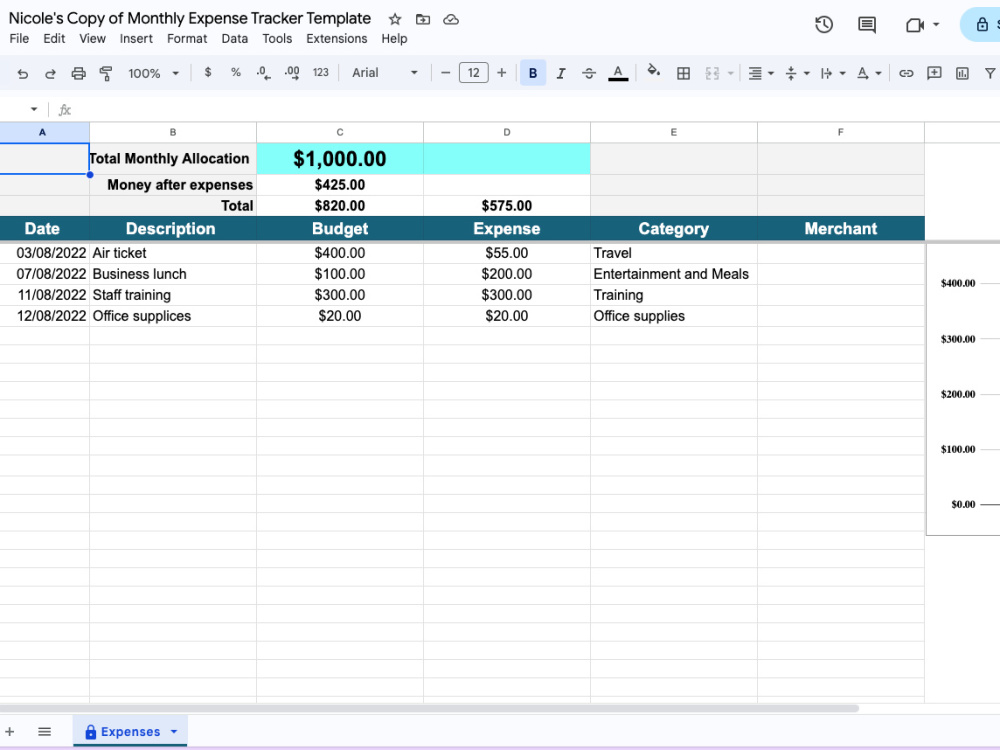Image resolution: width=1000 pixels, height=750 pixels.
Task: Open the name box dropdown arrow
Action: coord(34,110)
